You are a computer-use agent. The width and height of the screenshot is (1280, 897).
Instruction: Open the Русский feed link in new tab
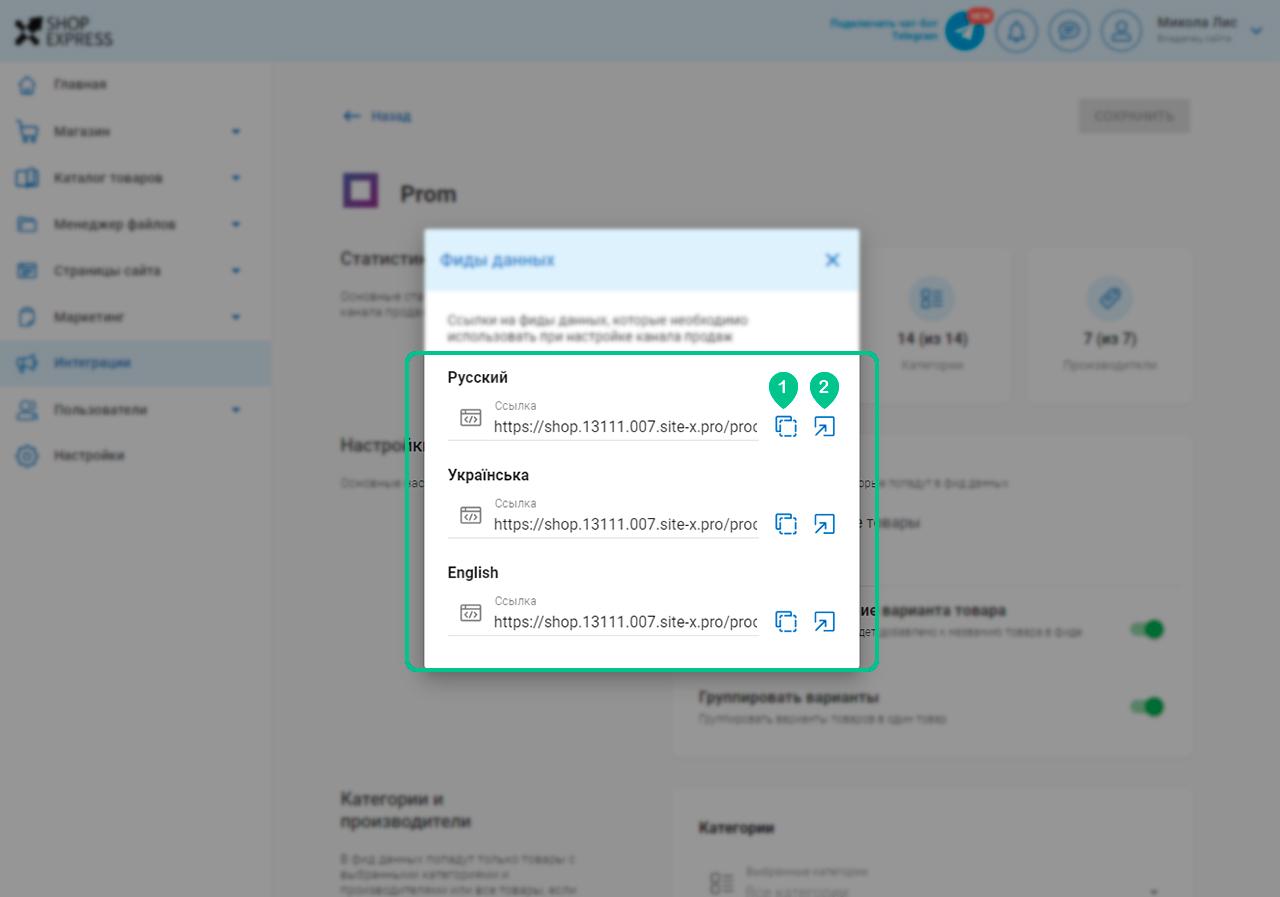click(823, 426)
